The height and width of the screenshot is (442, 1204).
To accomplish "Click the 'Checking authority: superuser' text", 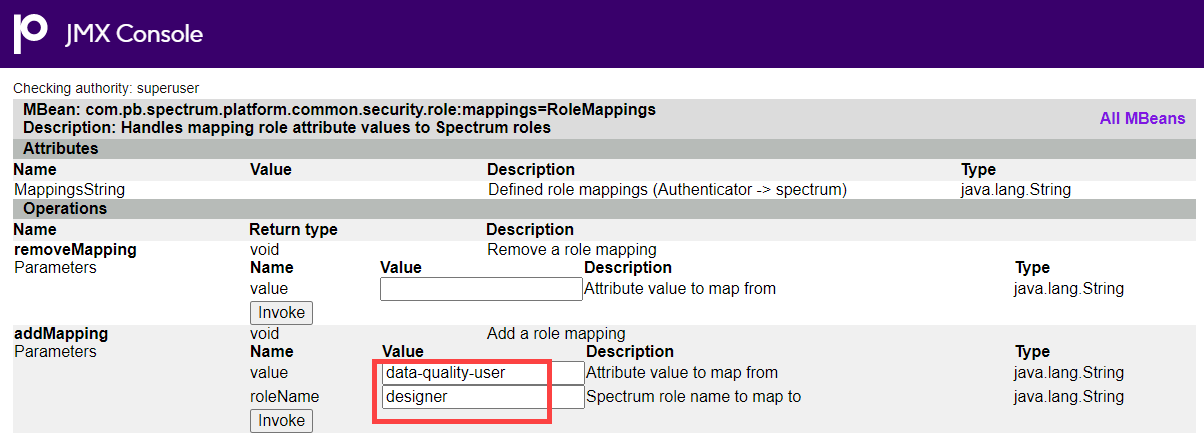I will point(106,89).
